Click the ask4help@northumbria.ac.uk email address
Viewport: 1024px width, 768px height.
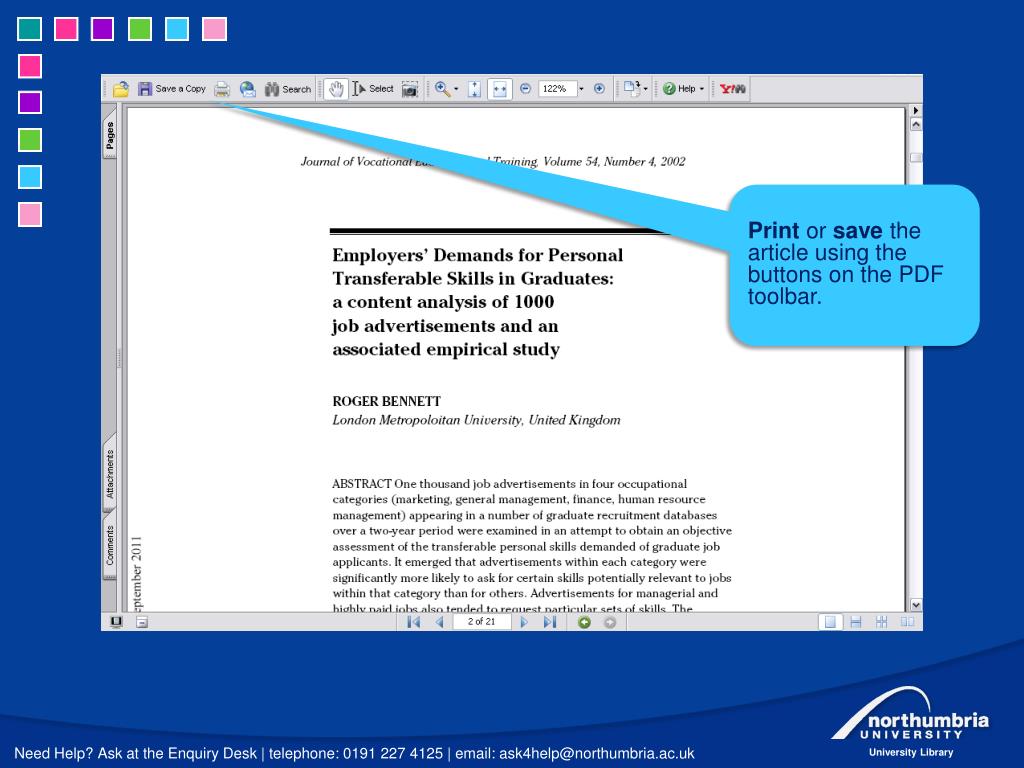597,753
